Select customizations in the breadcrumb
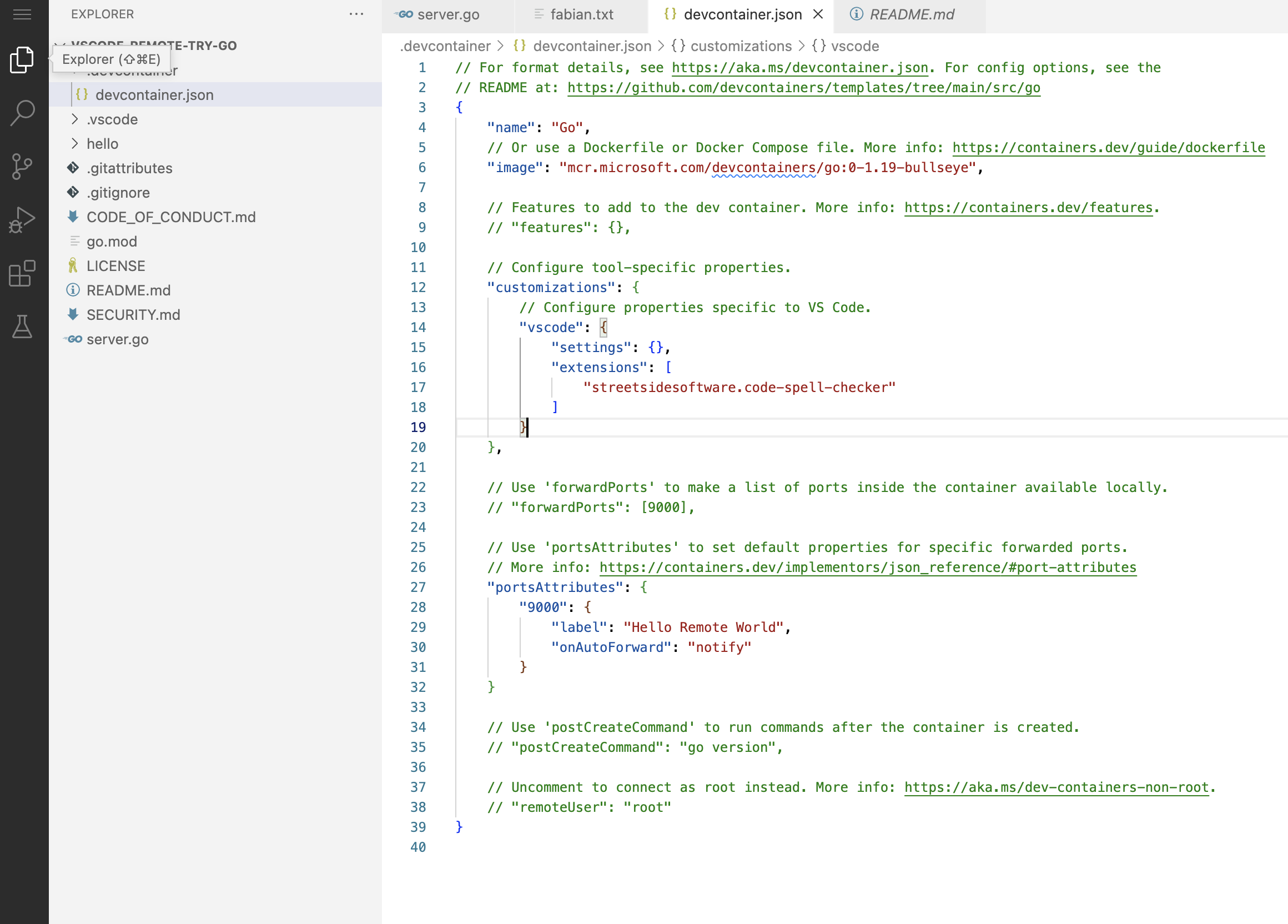Viewport: 1288px width, 924px height. coord(741,46)
